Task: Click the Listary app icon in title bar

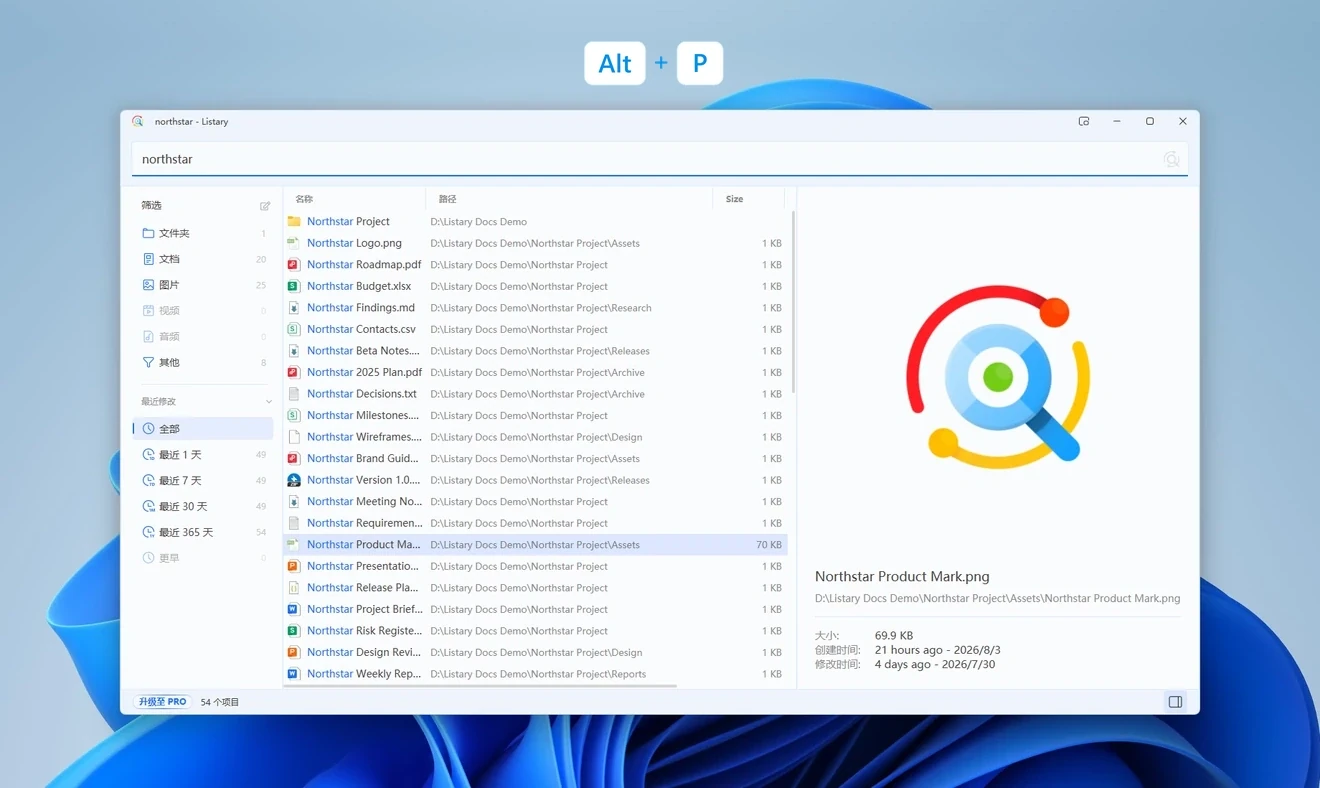Action: [138, 121]
